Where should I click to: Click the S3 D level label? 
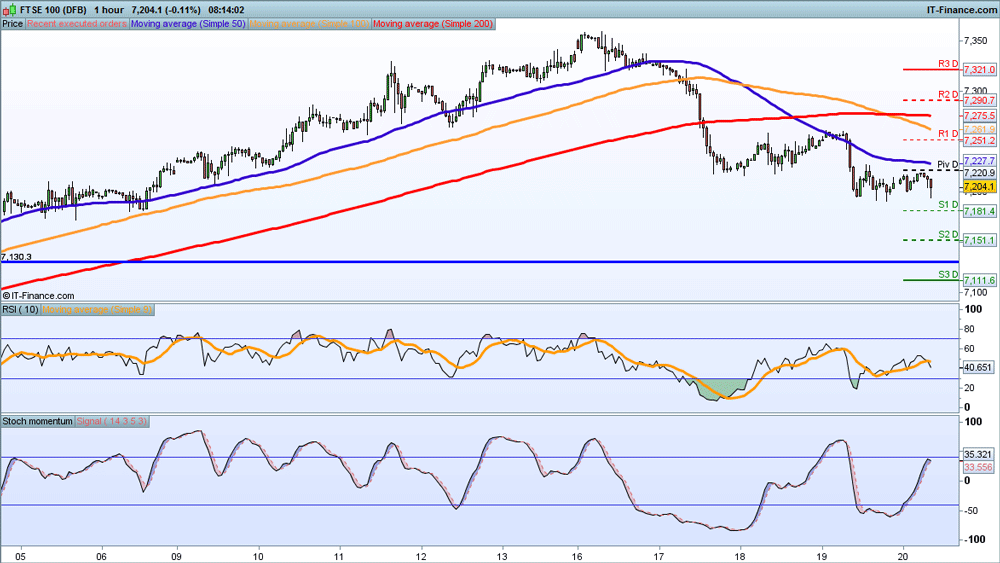(948, 275)
